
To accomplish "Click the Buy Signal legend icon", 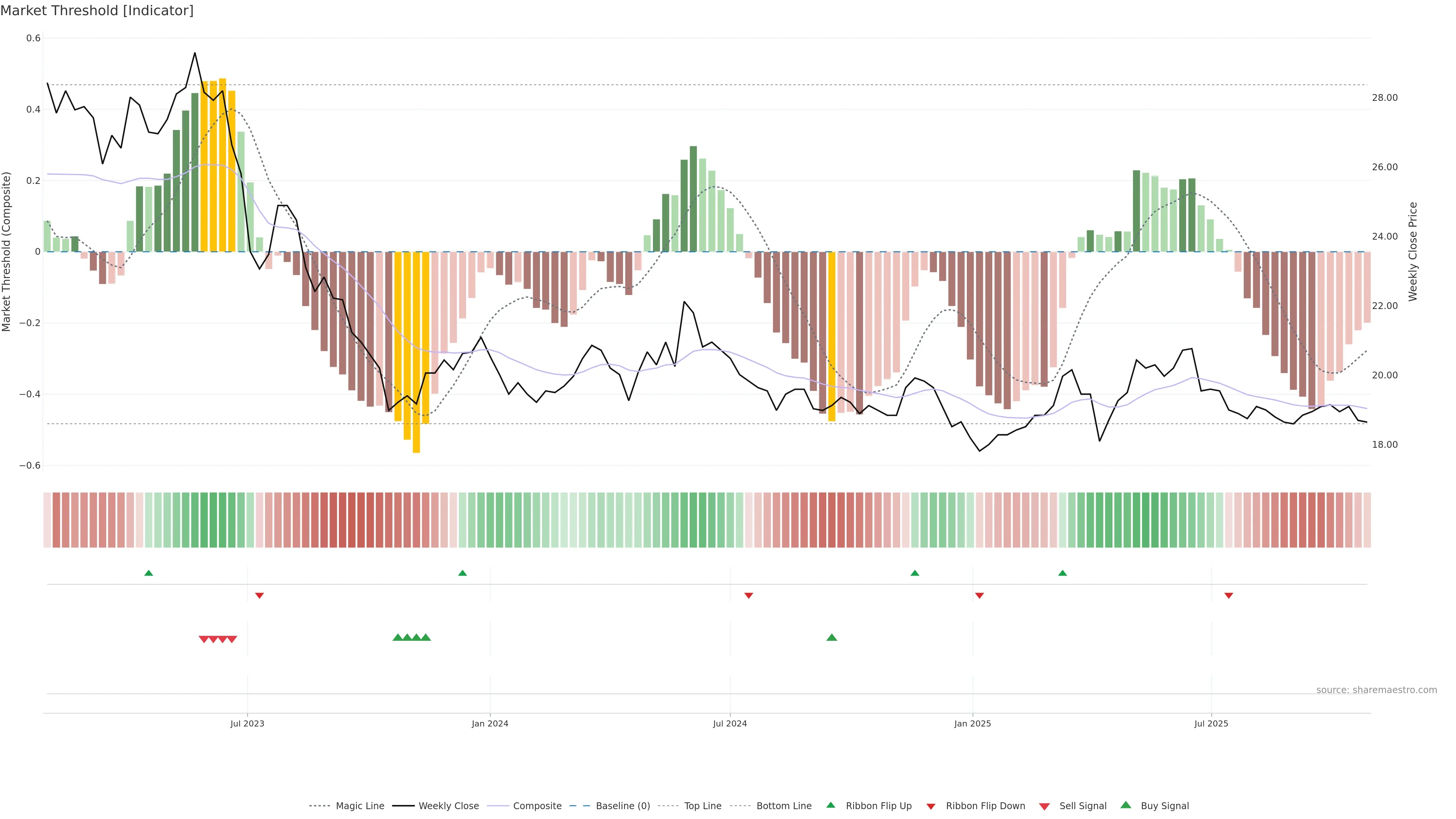I will [x=1126, y=805].
